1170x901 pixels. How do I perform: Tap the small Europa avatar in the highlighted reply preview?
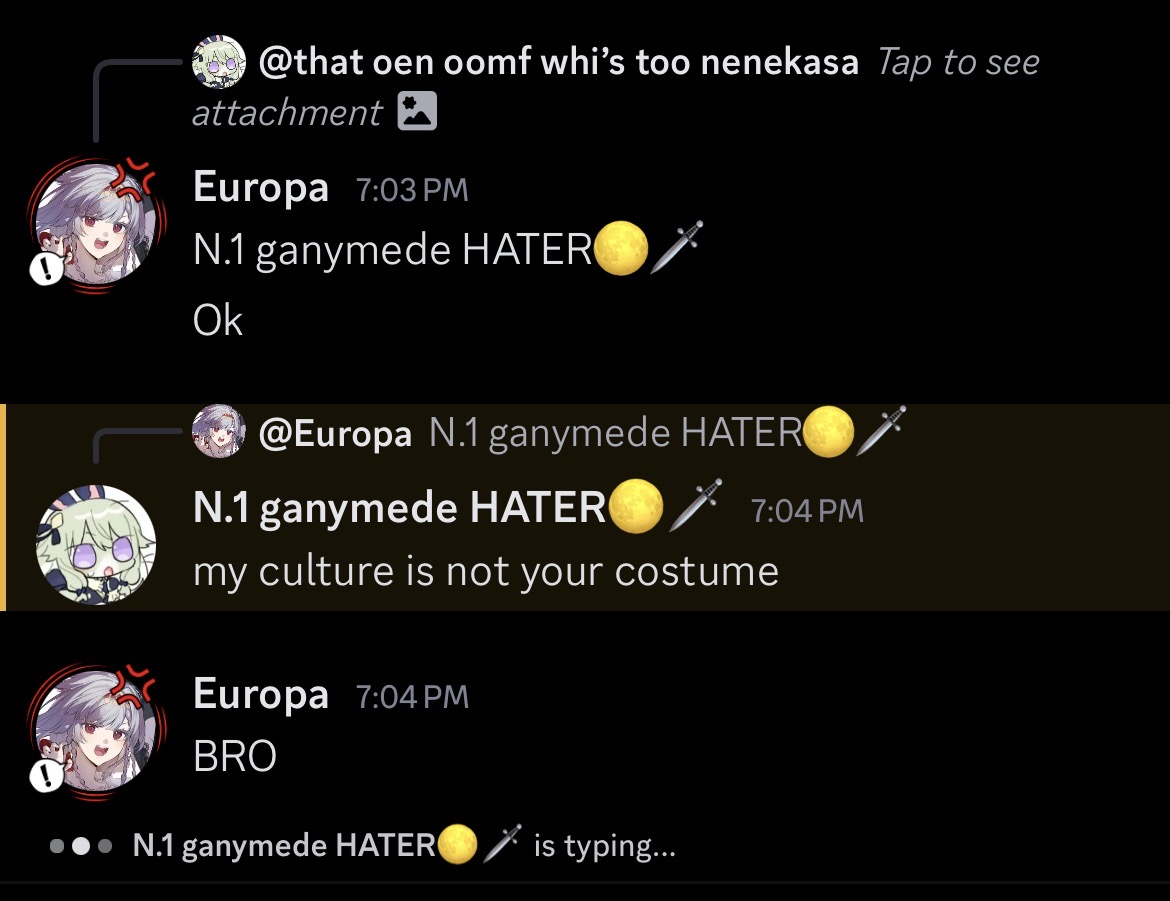click(219, 432)
